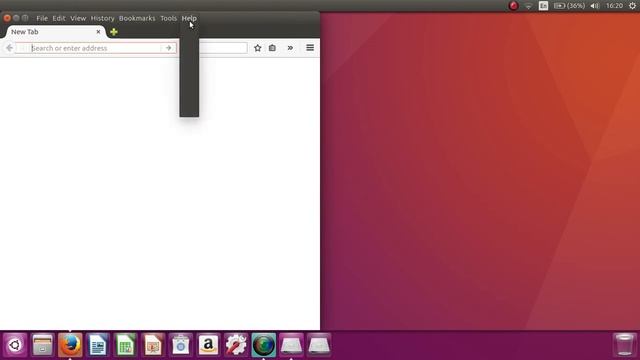Click the red record indicator in the top panel
Image resolution: width=640 pixels, height=360 pixels.
[513, 6]
